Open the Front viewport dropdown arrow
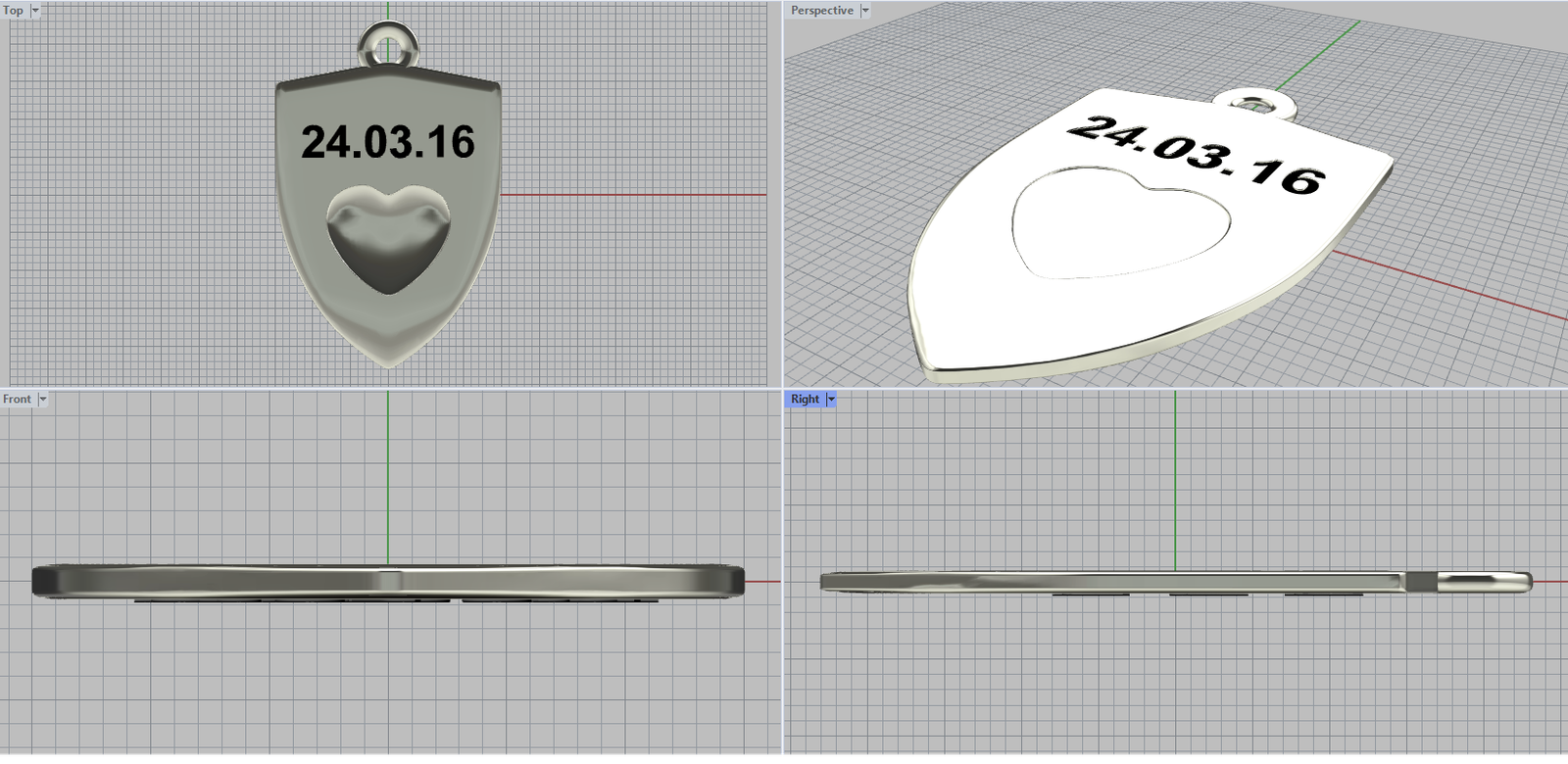This screenshot has width=1568, height=764. (x=42, y=399)
